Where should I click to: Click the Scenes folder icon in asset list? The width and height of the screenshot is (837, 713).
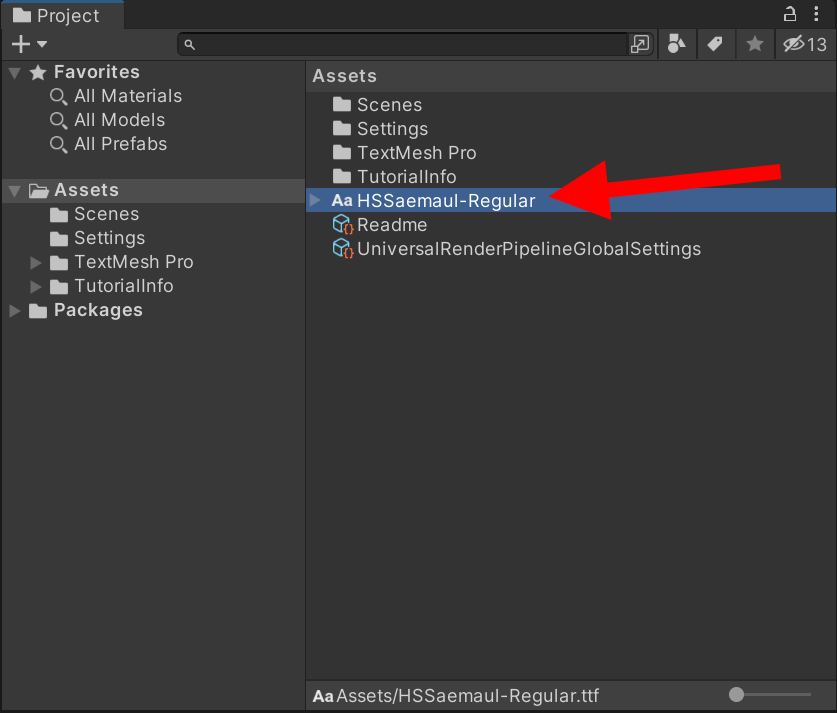click(342, 104)
